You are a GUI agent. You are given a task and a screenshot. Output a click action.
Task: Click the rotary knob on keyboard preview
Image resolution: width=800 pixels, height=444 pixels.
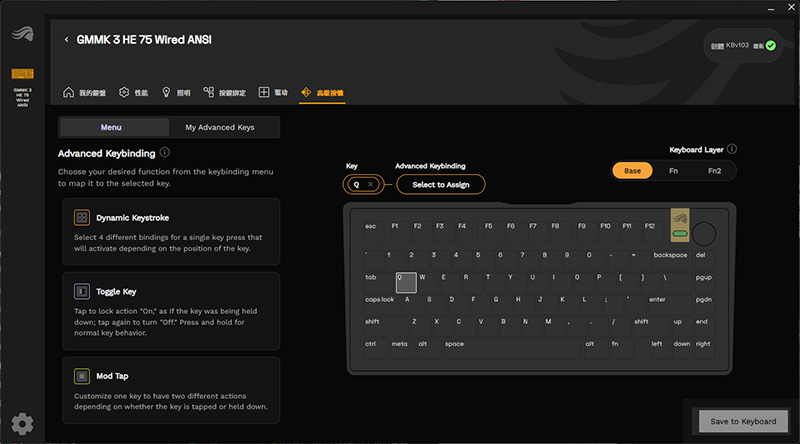(704, 233)
